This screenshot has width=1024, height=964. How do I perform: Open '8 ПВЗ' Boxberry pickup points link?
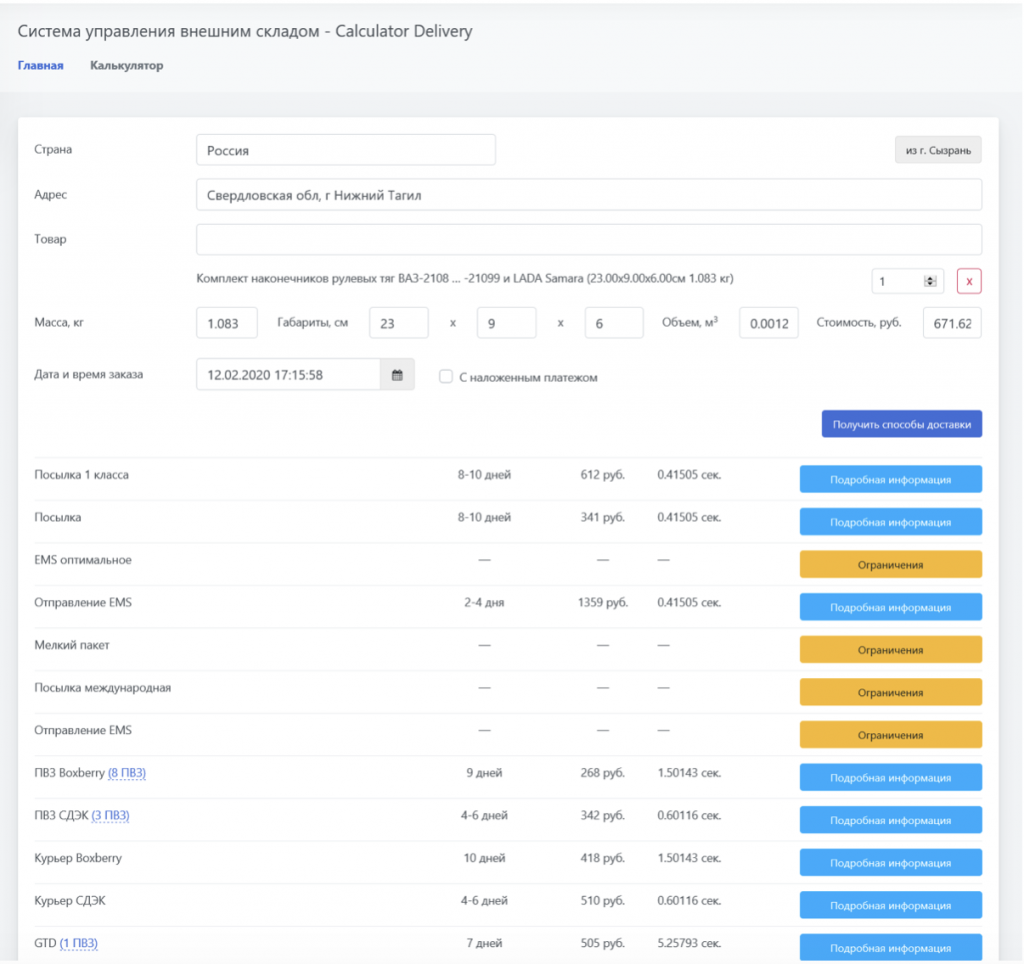(x=132, y=773)
